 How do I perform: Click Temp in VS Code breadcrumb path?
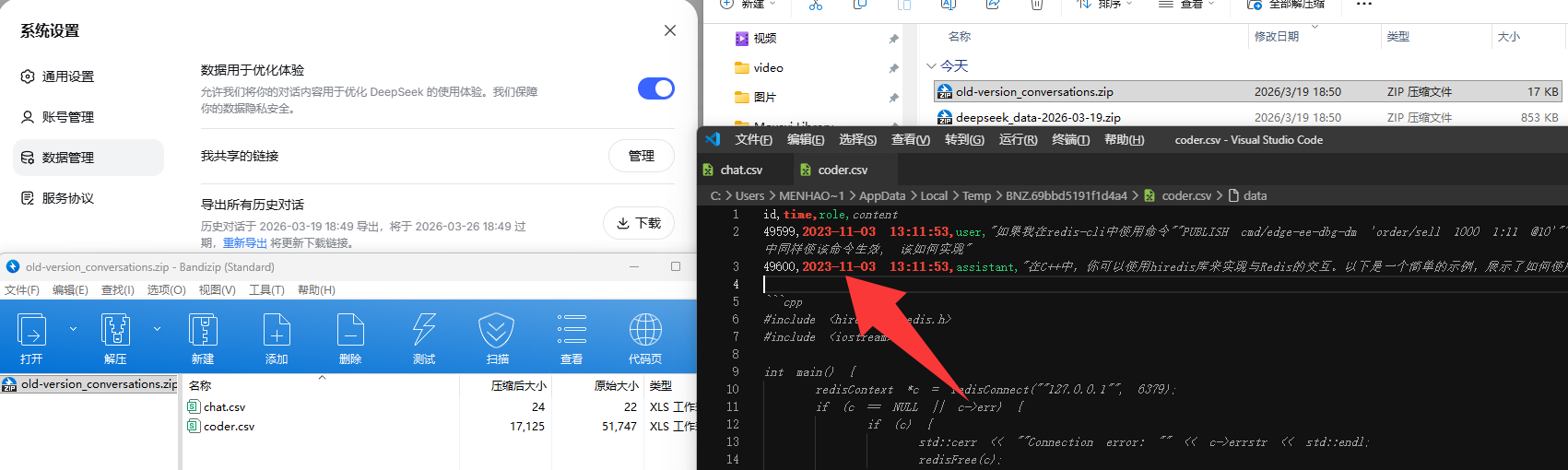976,196
